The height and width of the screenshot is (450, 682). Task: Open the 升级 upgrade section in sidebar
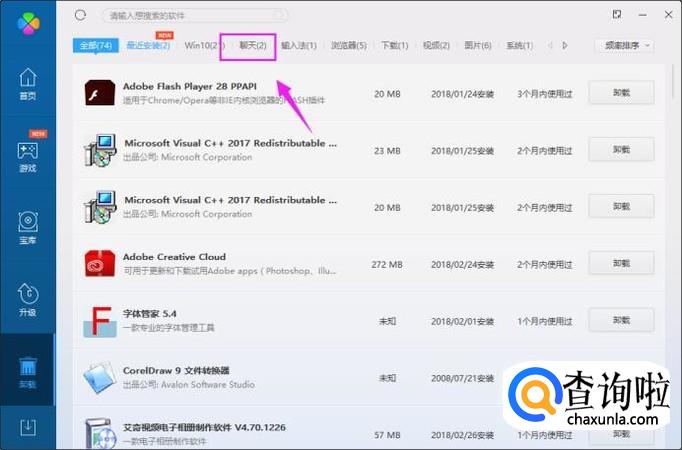pos(28,300)
